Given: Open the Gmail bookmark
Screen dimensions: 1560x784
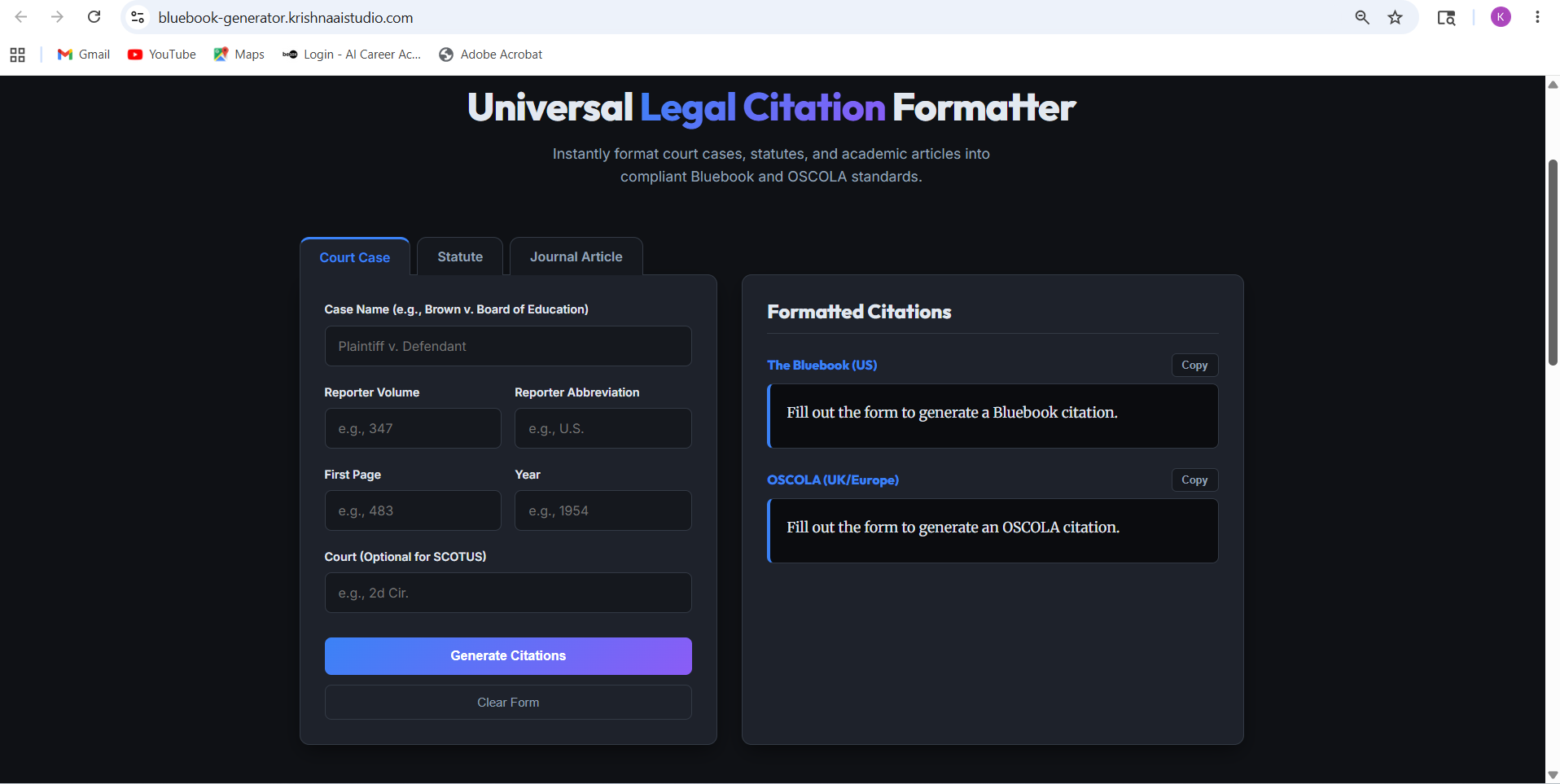Looking at the screenshot, I should [x=84, y=55].
